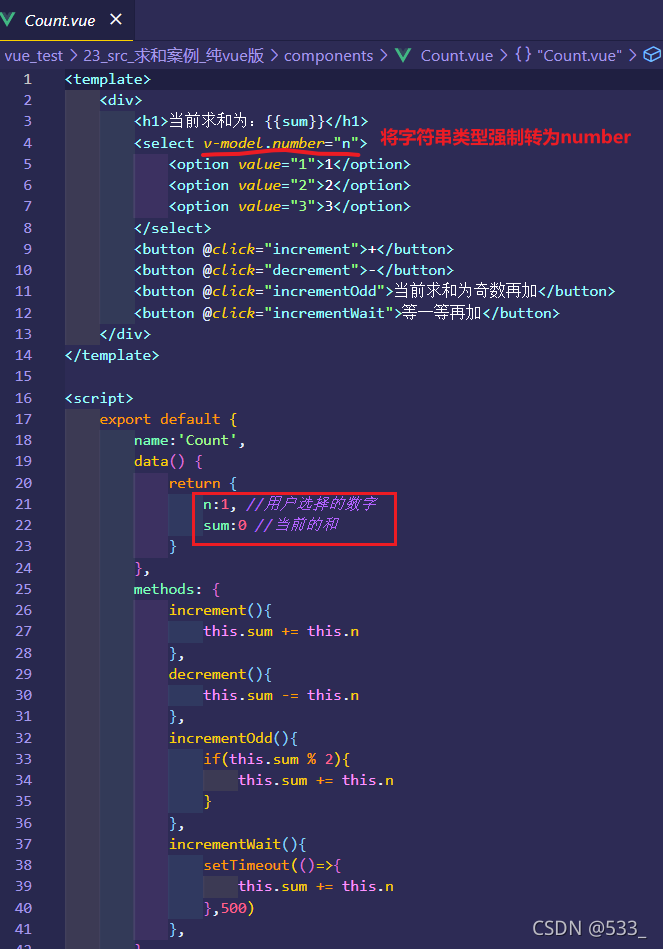Screen dimensions: 663x949
Task: Click the <script> opening tag
Action: (x=99, y=398)
